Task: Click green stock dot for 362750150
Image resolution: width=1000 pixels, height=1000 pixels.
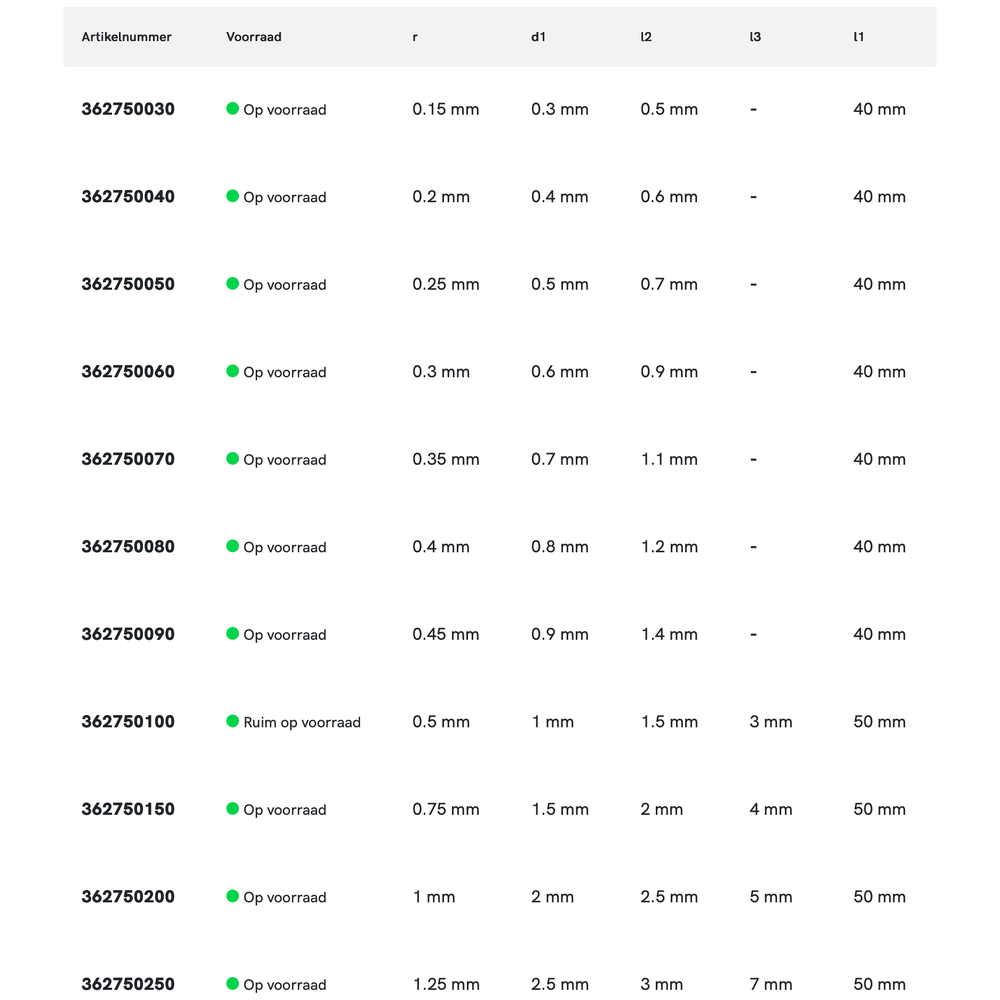Action: click(233, 809)
